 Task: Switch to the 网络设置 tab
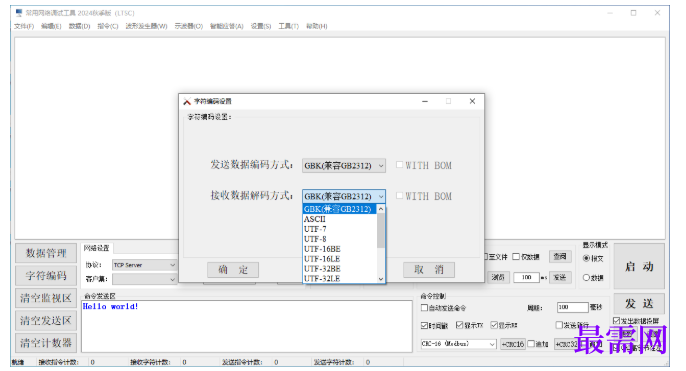coord(97,248)
